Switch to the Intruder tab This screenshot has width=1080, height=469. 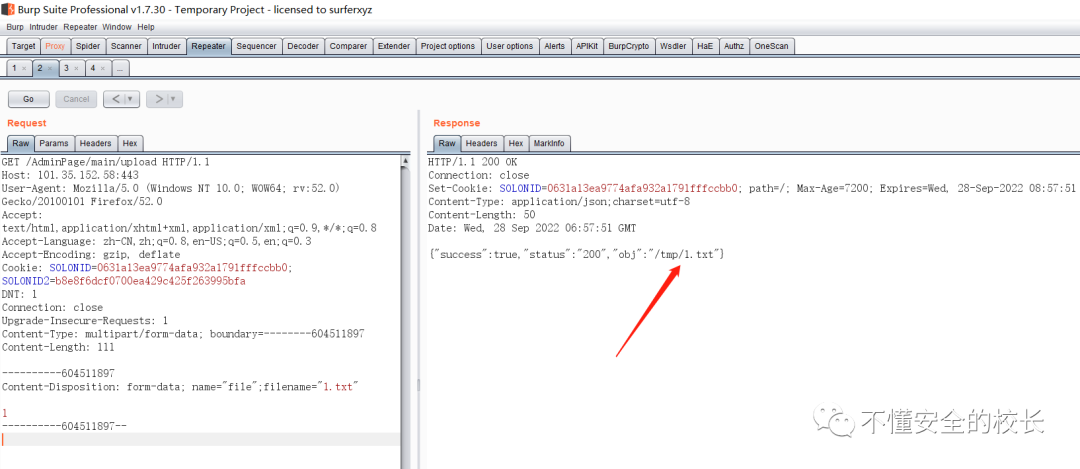tap(167, 46)
